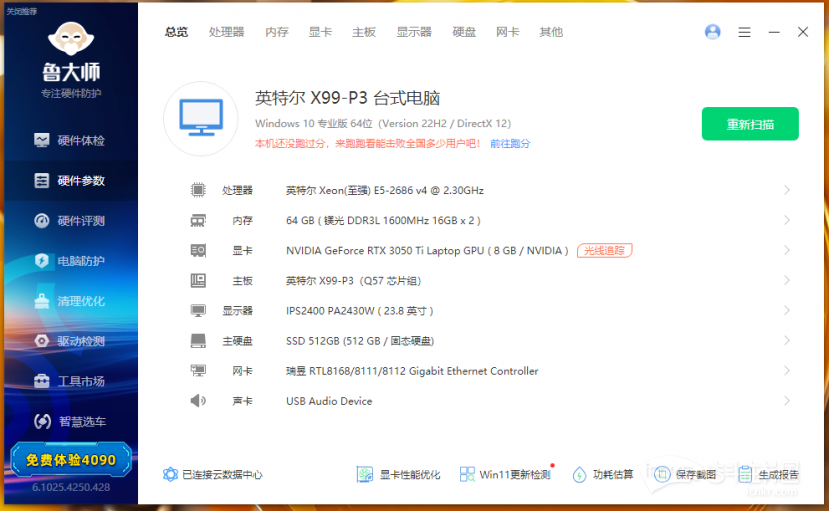Open Win11更新检测 tool
Viewport: 829px width, 511px height.
[505, 475]
